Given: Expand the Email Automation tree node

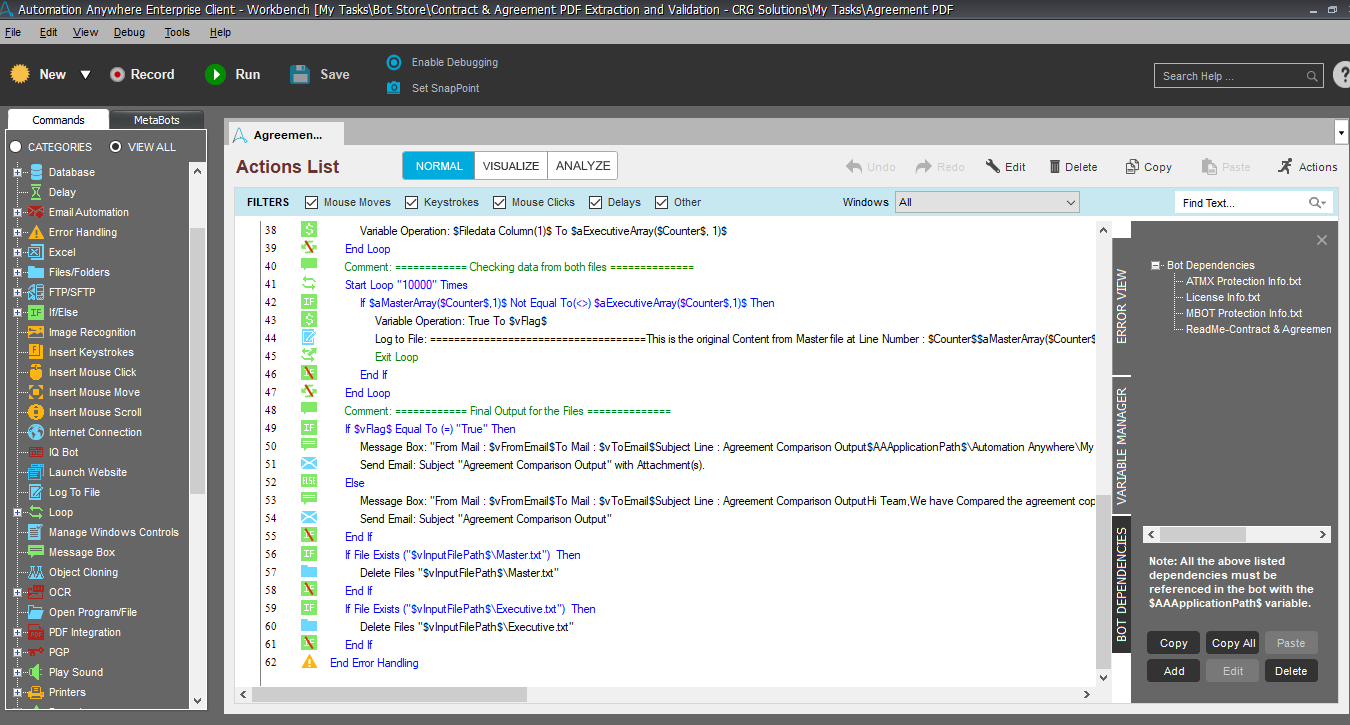Looking at the screenshot, I should point(17,212).
